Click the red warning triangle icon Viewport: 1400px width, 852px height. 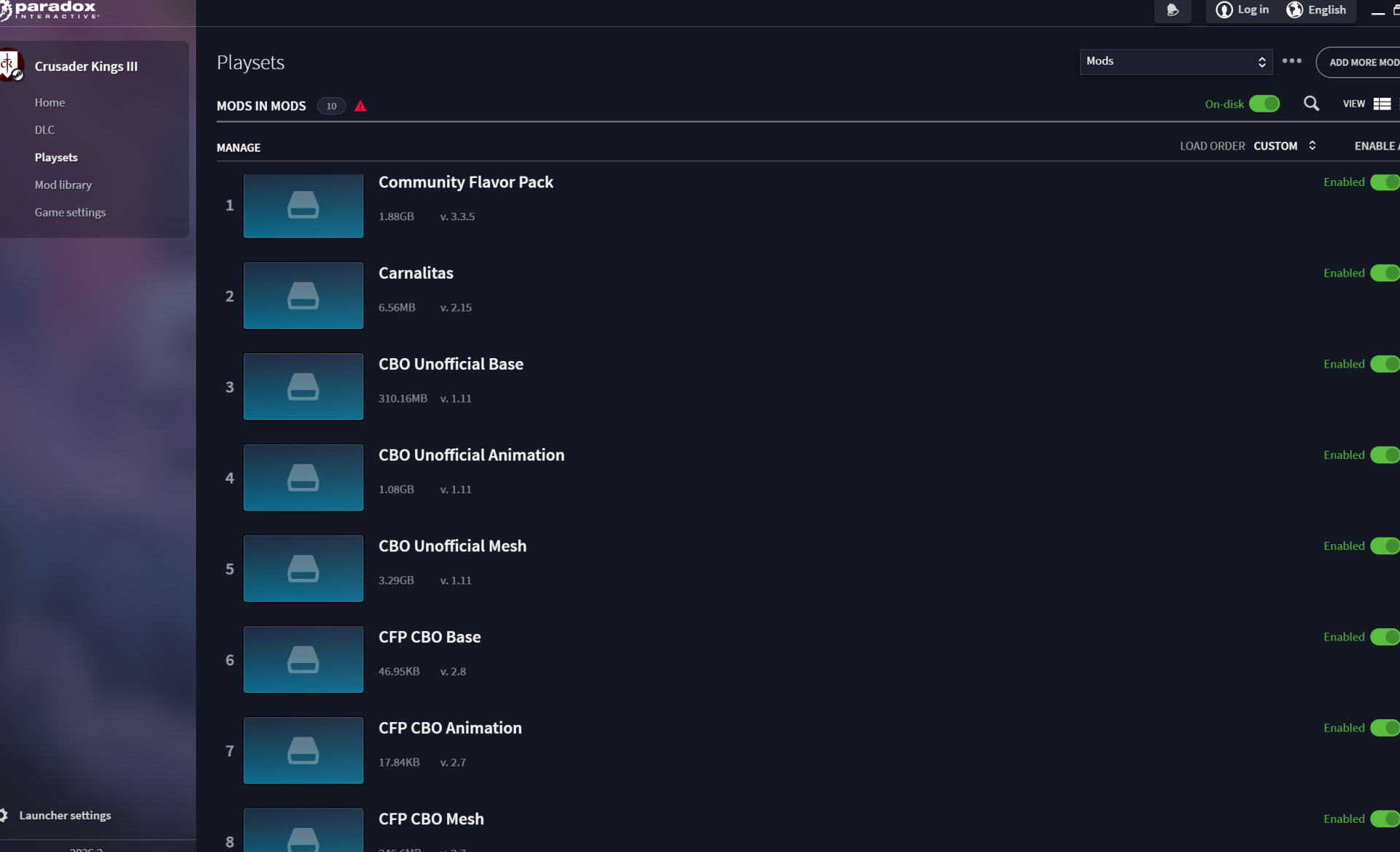pos(360,106)
